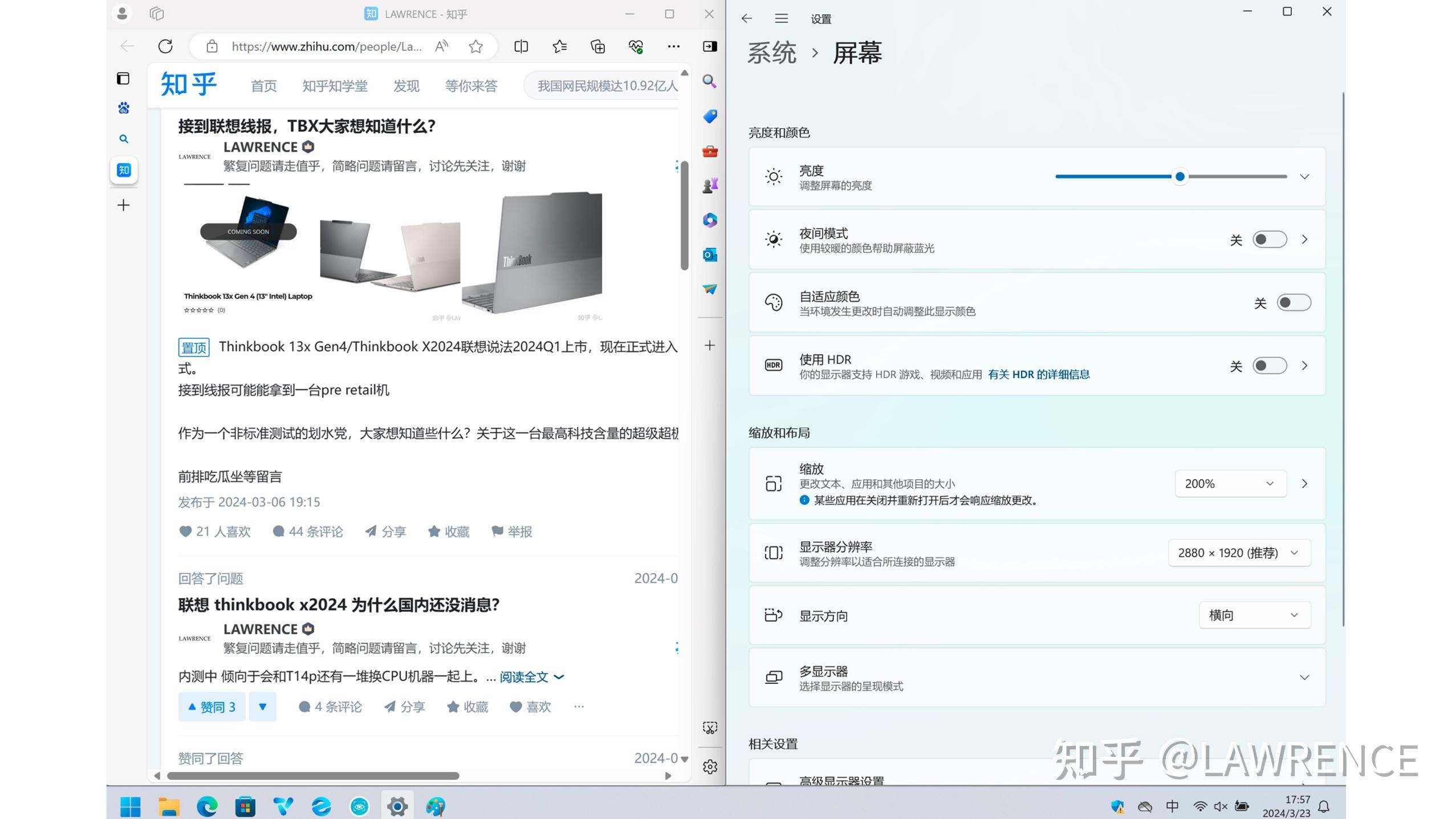Open Drop in the Edge sidebar
This screenshot has width=1456, height=819.
pos(709,289)
